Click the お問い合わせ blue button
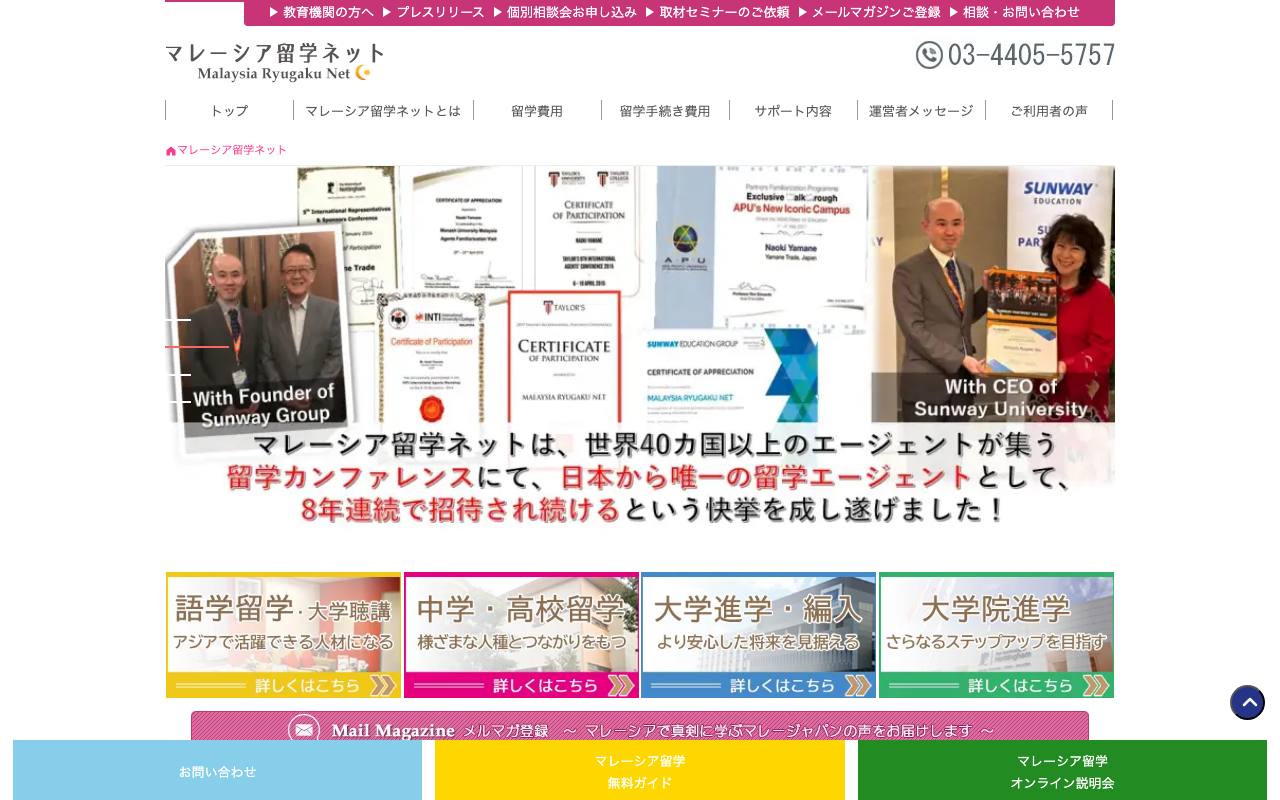Screen dimensions: 1280x800 point(217,771)
